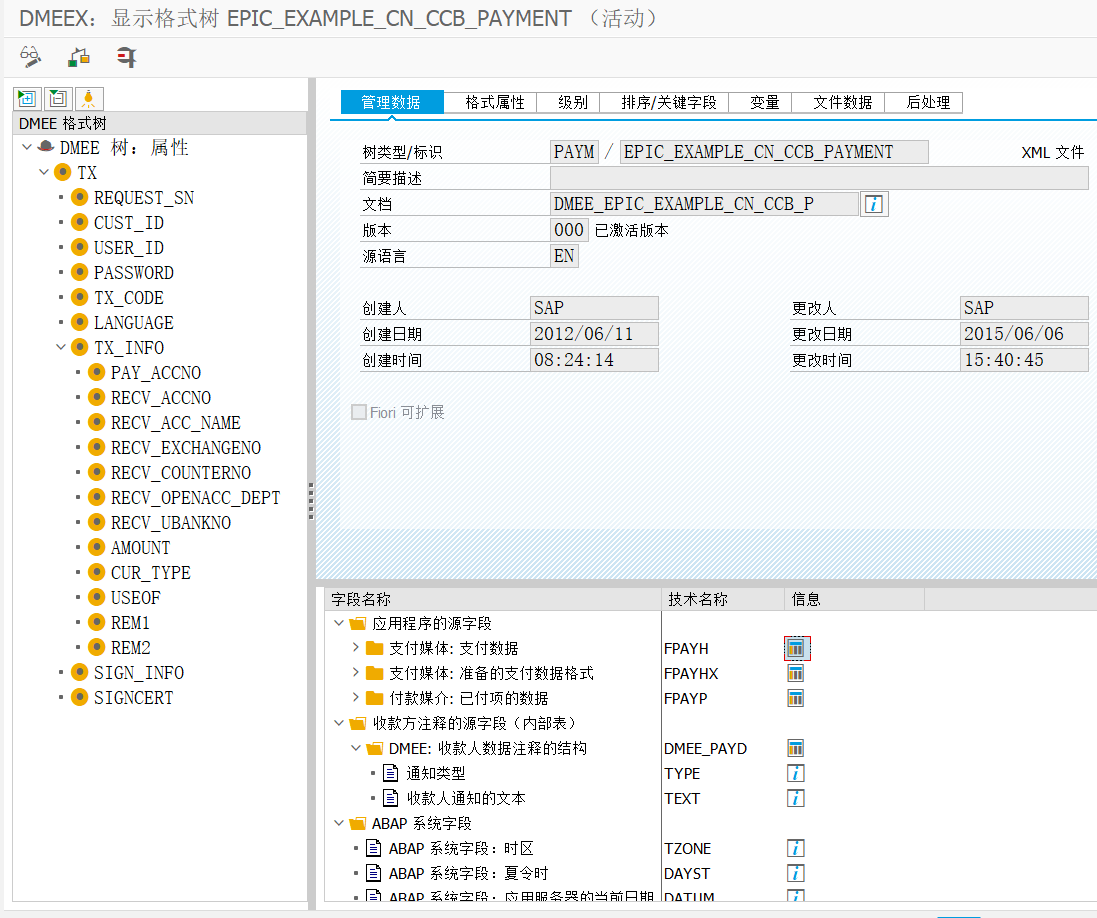Image resolution: width=1097 pixels, height=918 pixels.
Task: Click the display/change glasses icon in the toolbar
Action: pos(29,57)
